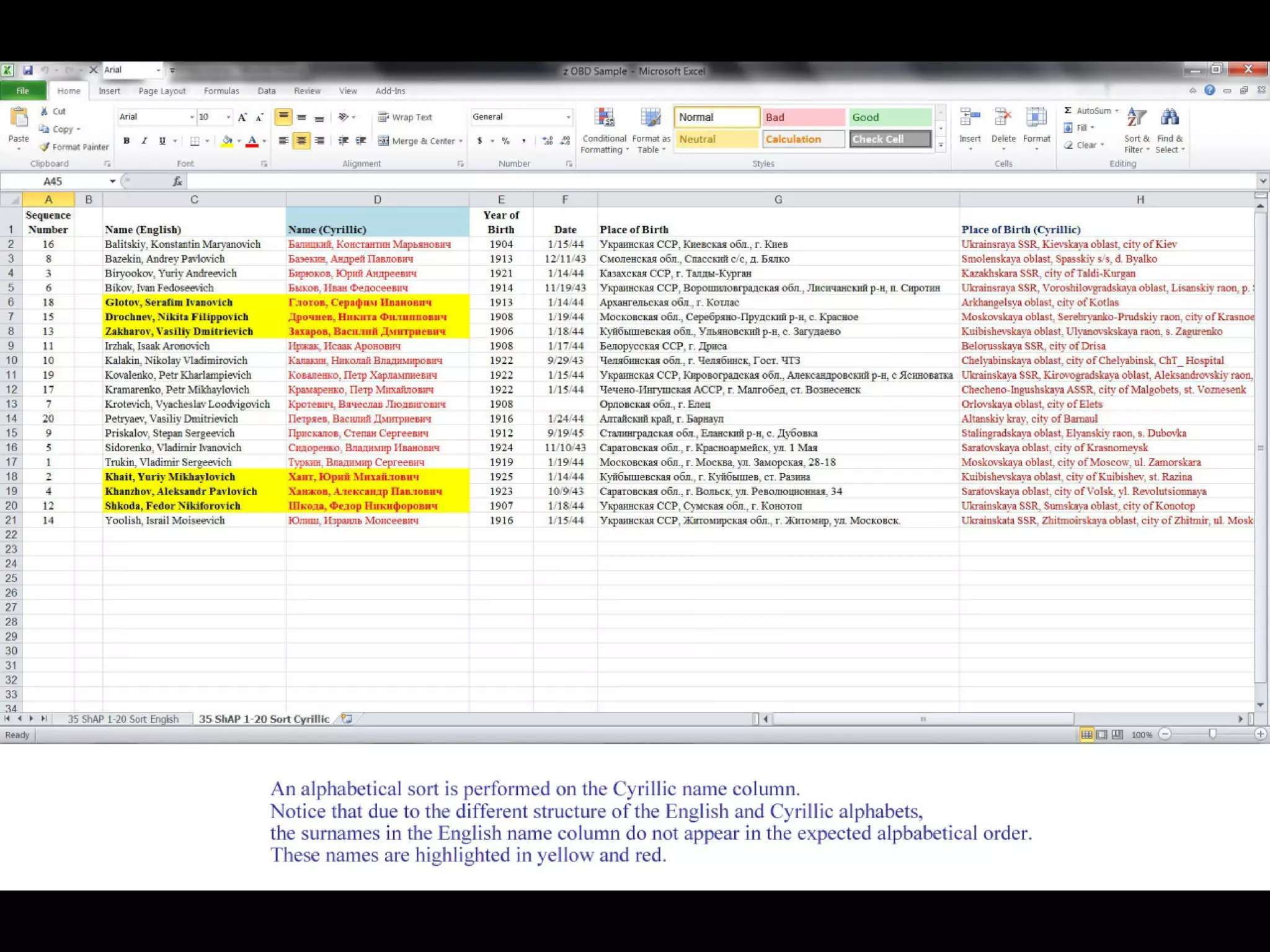The image size is (1270, 952).
Task: Toggle Align Text Left
Action: (283, 141)
